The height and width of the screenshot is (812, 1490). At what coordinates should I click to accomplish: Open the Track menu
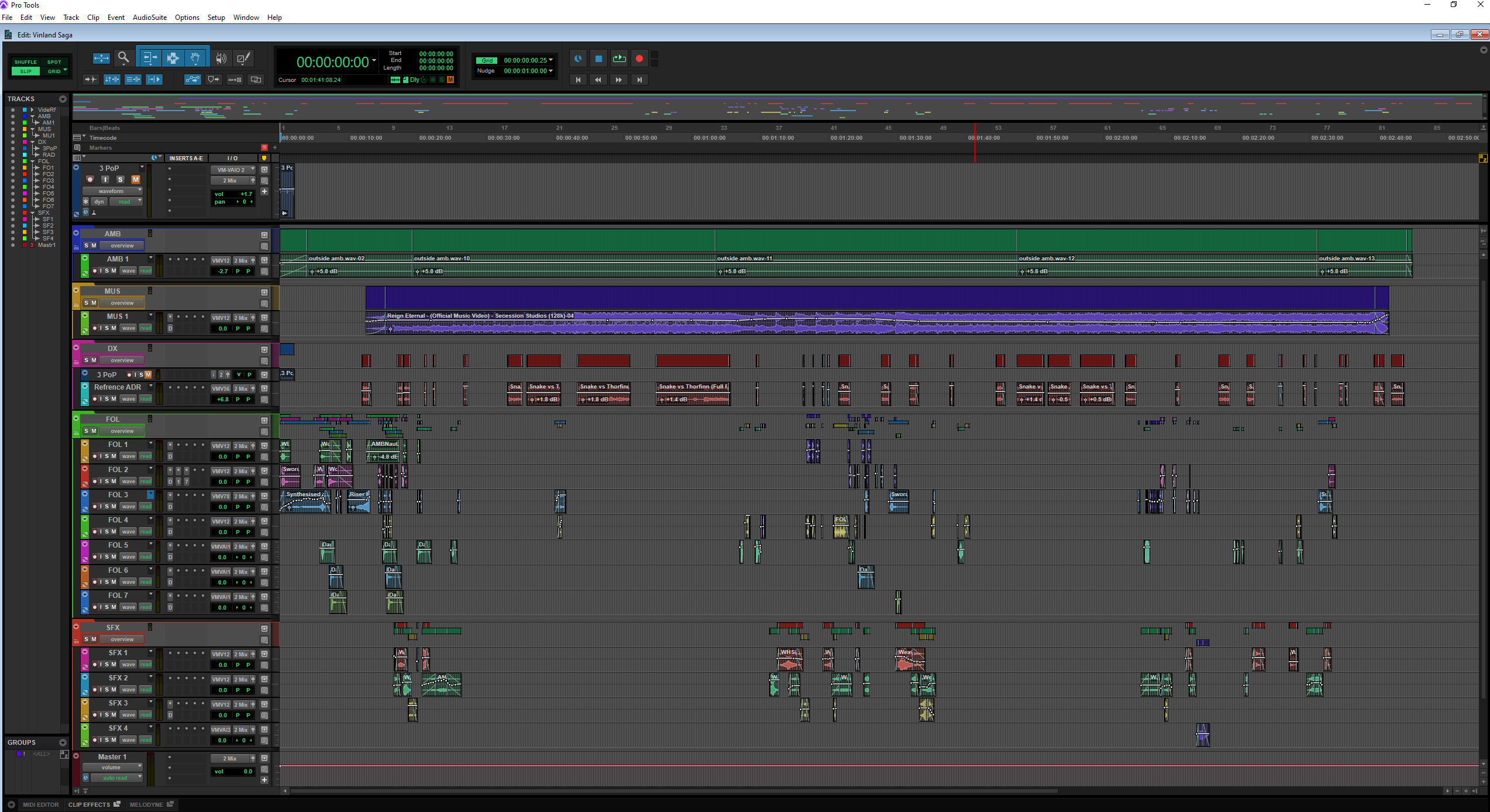point(71,18)
